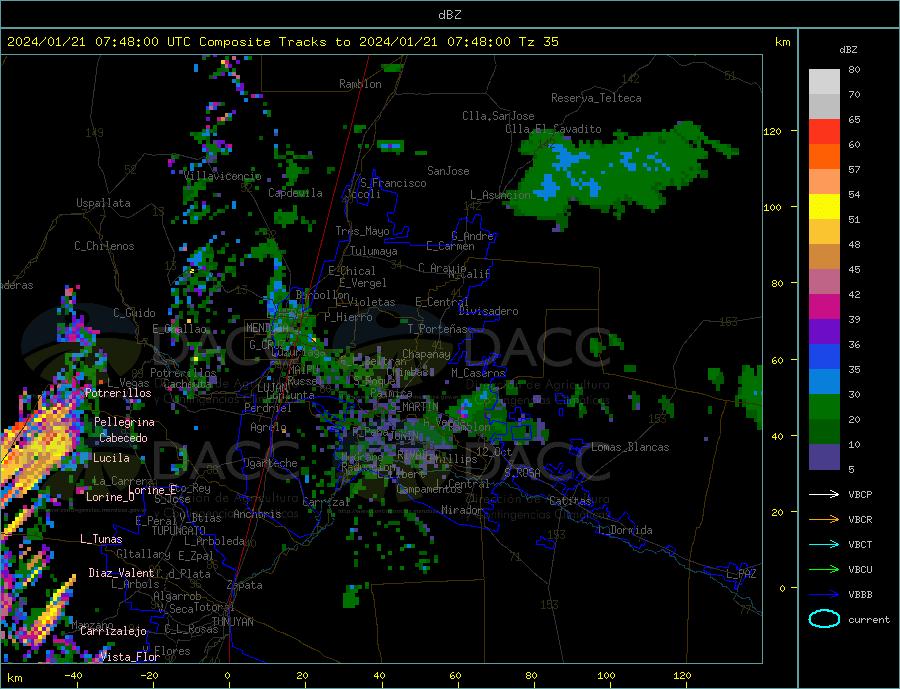Click the orange VBCR arrow in legend
This screenshot has width=900, height=689.
click(824, 520)
